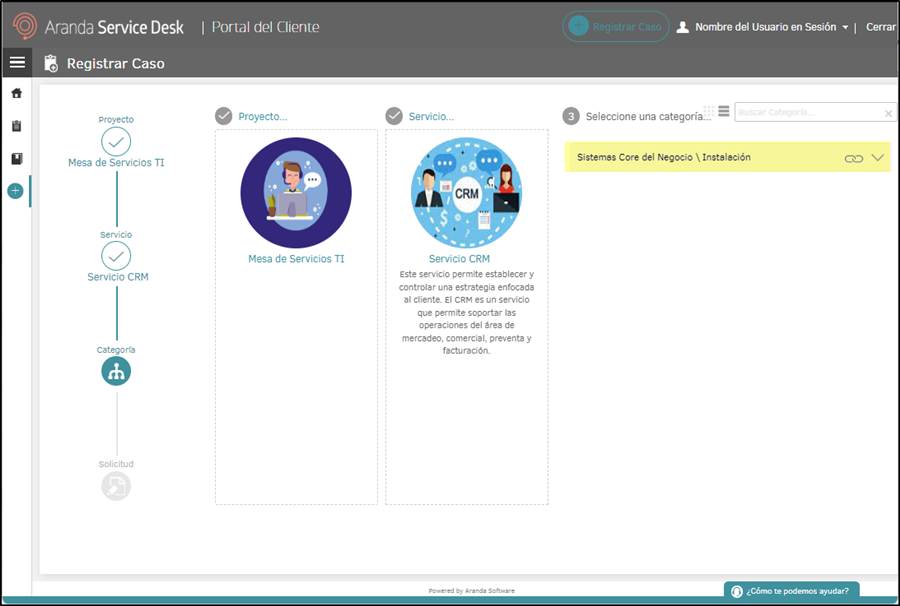Switch categories to list view
The width and height of the screenshot is (900, 606).
(724, 111)
